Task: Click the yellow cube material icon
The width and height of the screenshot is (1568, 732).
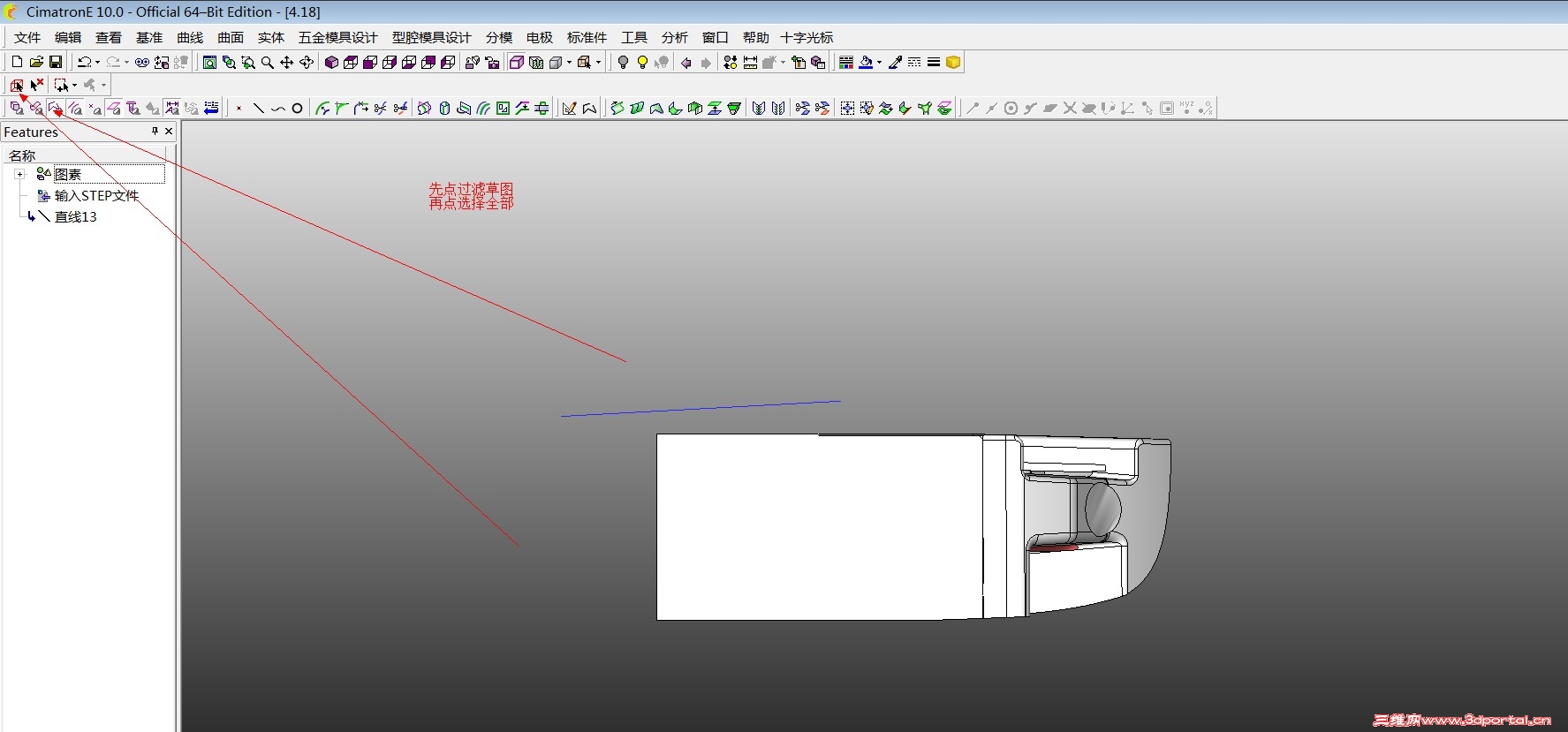Action: click(952, 62)
